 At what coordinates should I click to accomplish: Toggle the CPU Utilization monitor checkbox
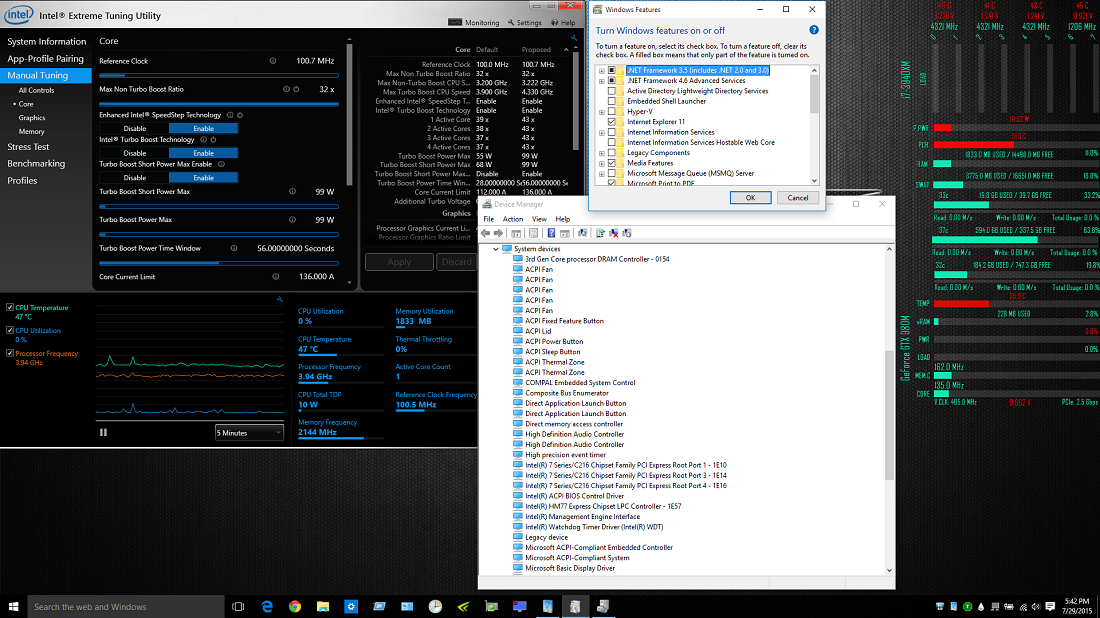point(10,330)
